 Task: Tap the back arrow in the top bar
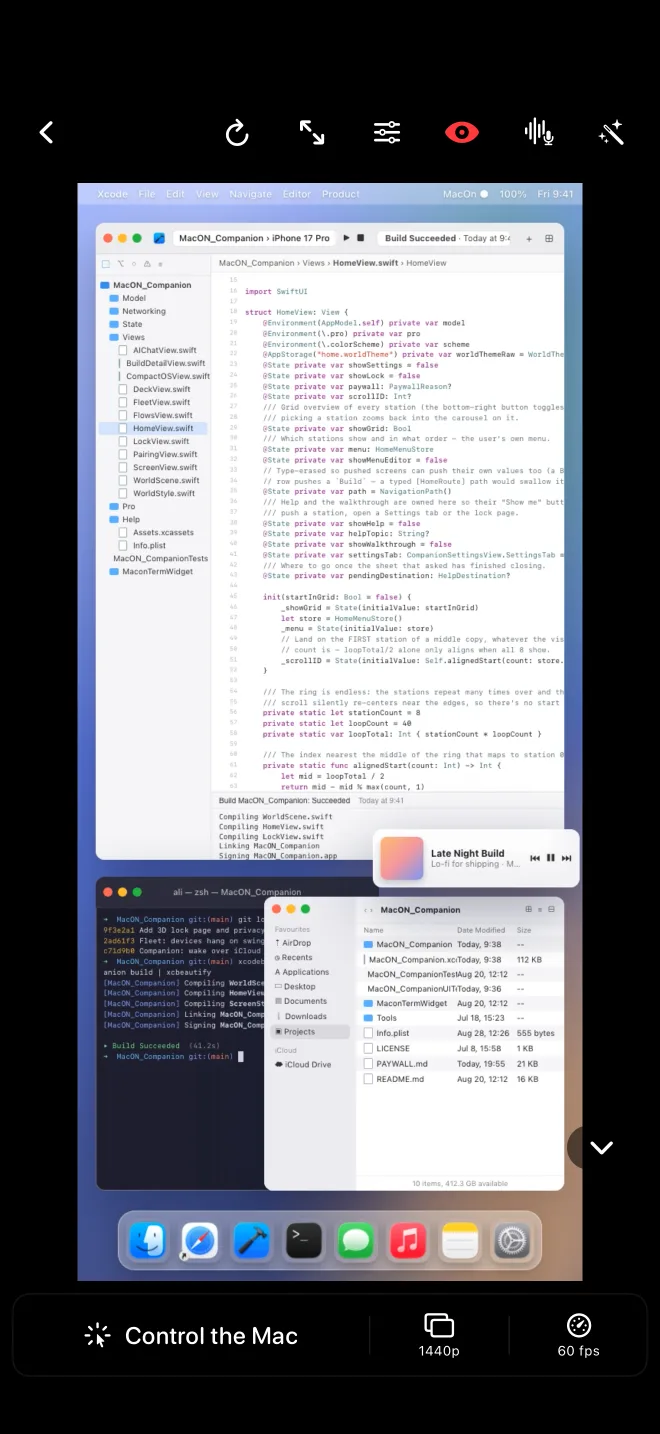46,132
